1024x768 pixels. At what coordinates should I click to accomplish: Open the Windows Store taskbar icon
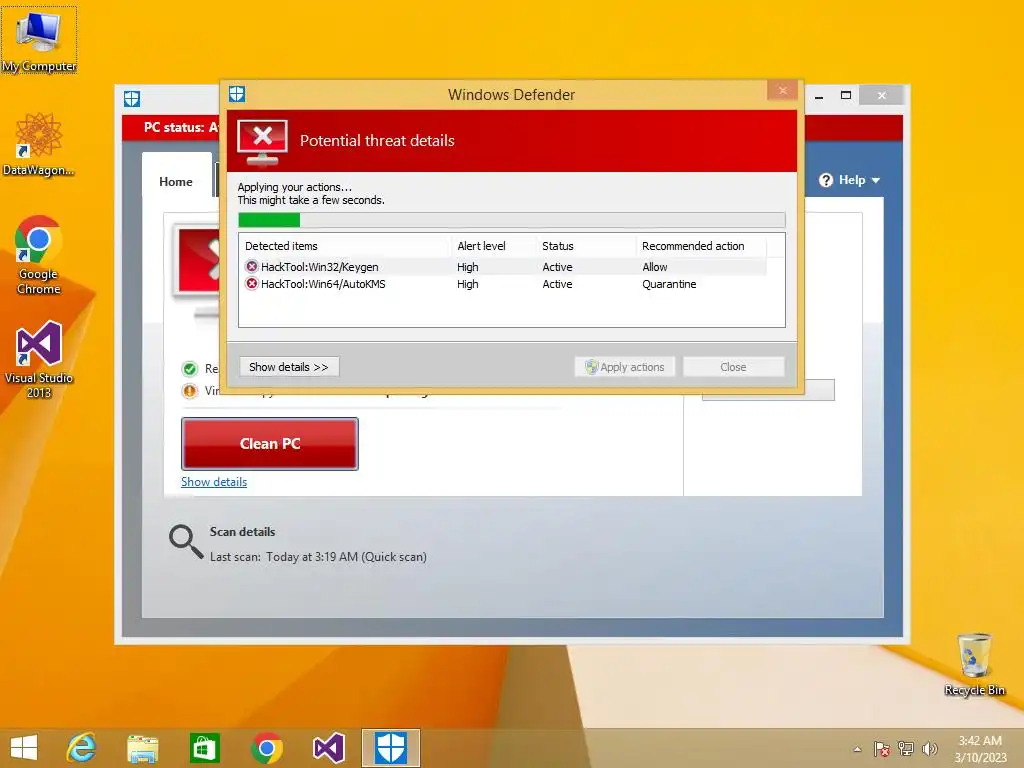204,748
